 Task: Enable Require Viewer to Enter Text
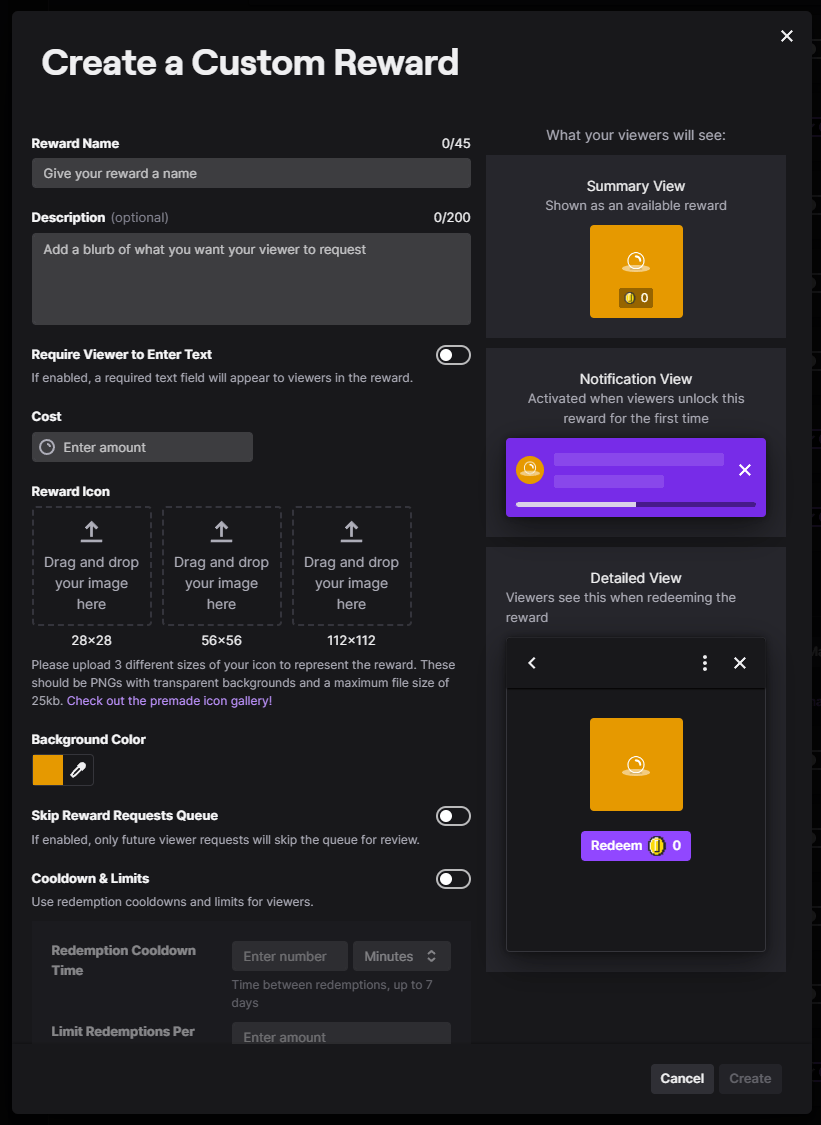(x=453, y=354)
